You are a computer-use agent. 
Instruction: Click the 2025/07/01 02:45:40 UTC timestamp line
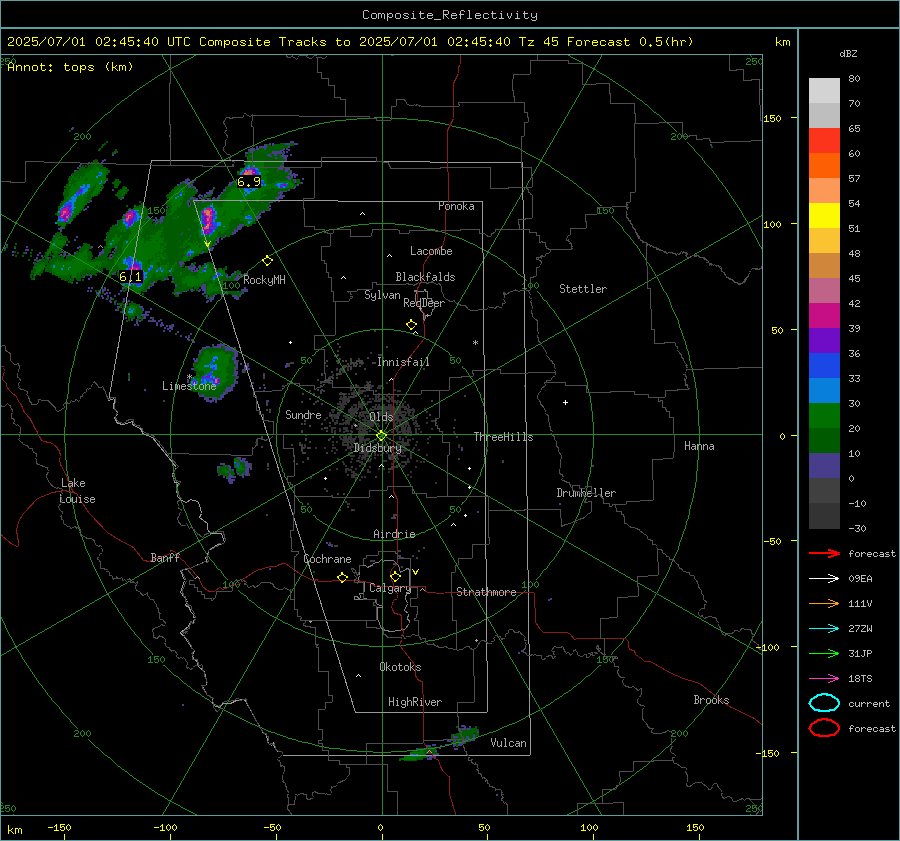(350, 42)
